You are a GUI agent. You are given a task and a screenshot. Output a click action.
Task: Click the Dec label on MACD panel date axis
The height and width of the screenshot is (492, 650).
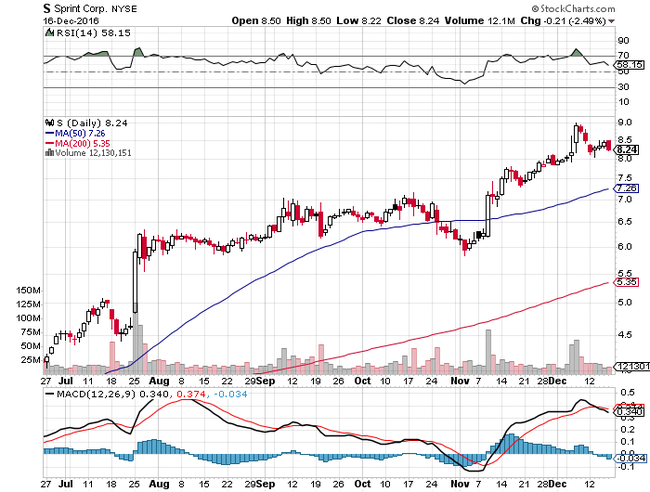(x=558, y=484)
